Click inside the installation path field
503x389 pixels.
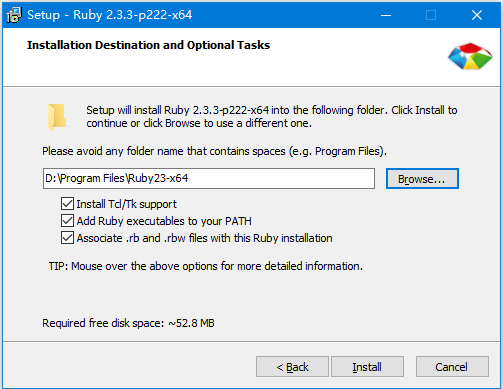tap(209, 178)
